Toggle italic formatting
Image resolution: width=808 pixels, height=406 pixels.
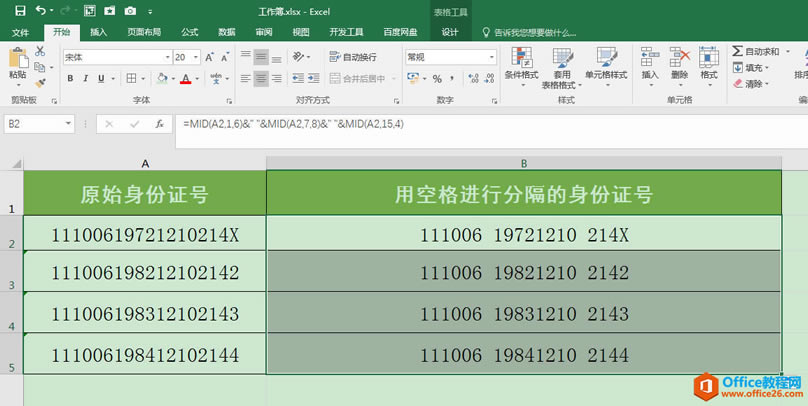(86, 78)
